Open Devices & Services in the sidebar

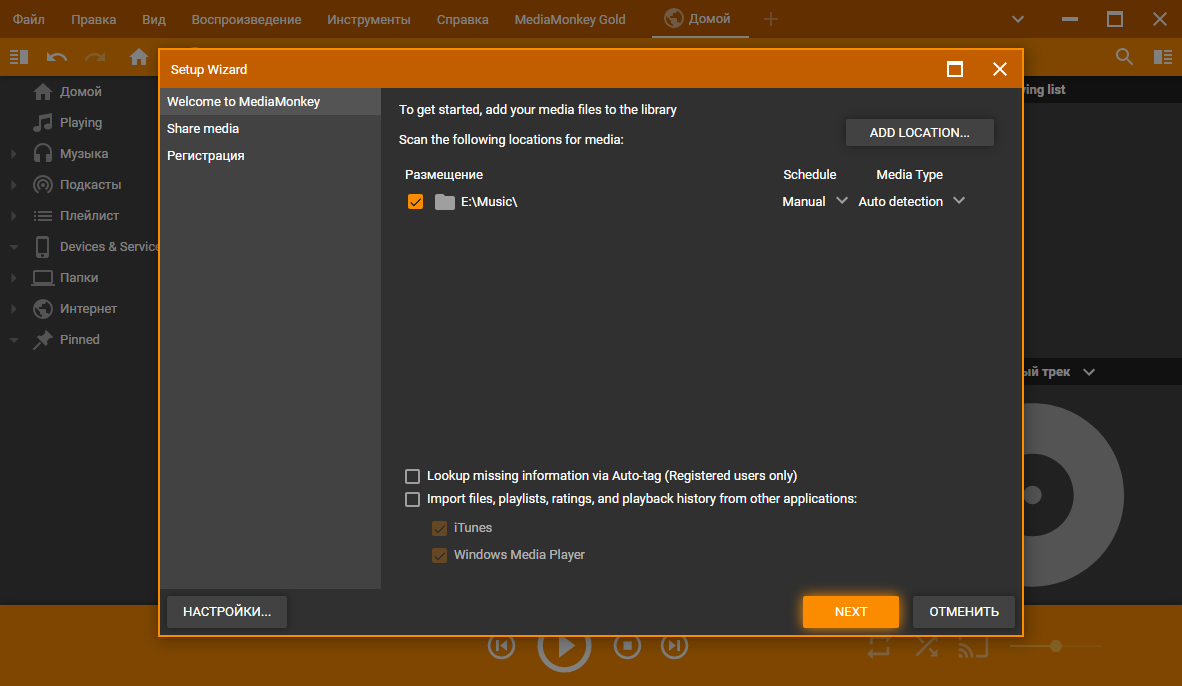[109, 247]
